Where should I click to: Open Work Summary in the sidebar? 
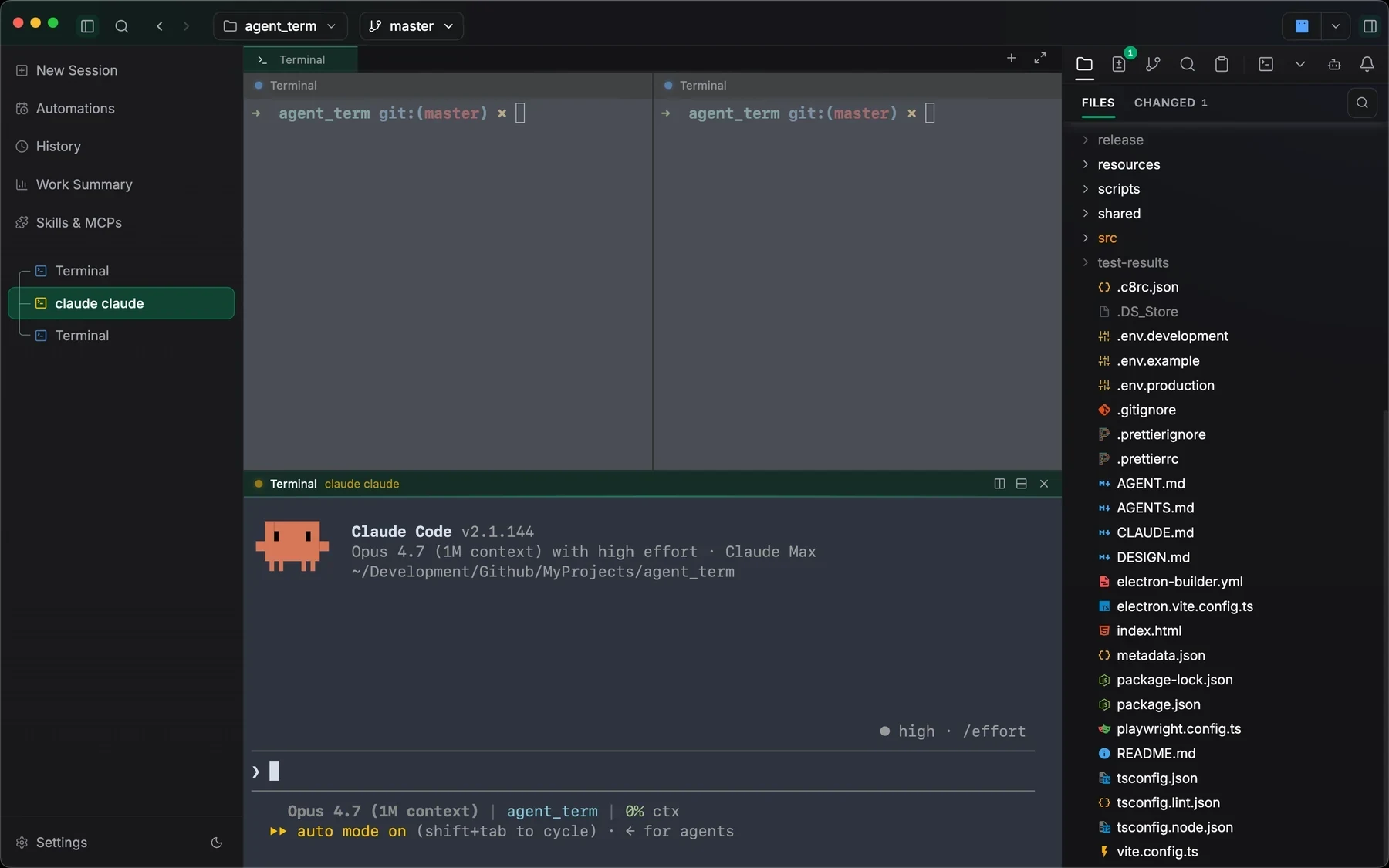point(122,184)
